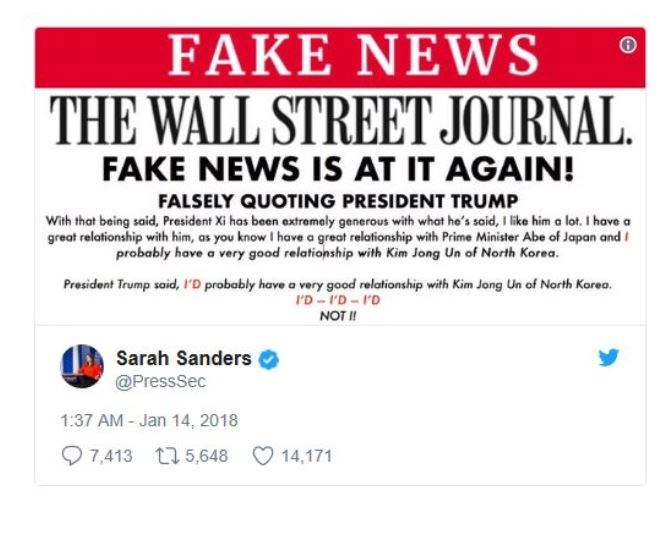Screen dimensions: 671x550
Task: Click the Sarah Sanders display name
Action: pyautogui.click(x=183, y=358)
